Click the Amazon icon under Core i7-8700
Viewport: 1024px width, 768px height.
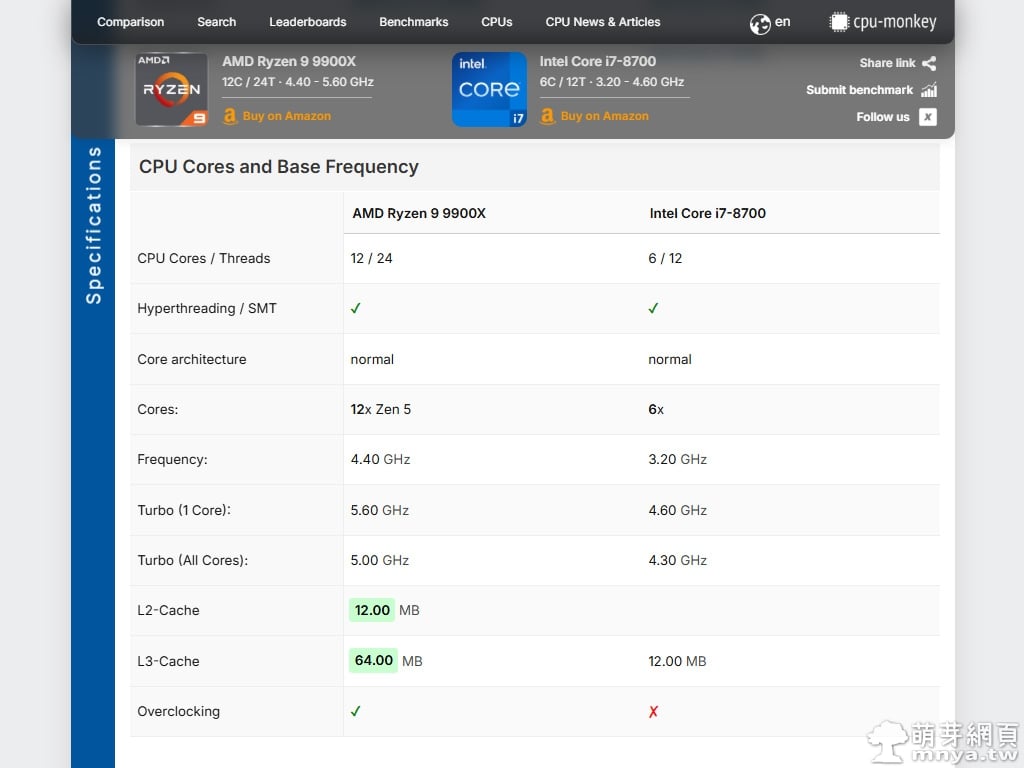click(547, 116)
